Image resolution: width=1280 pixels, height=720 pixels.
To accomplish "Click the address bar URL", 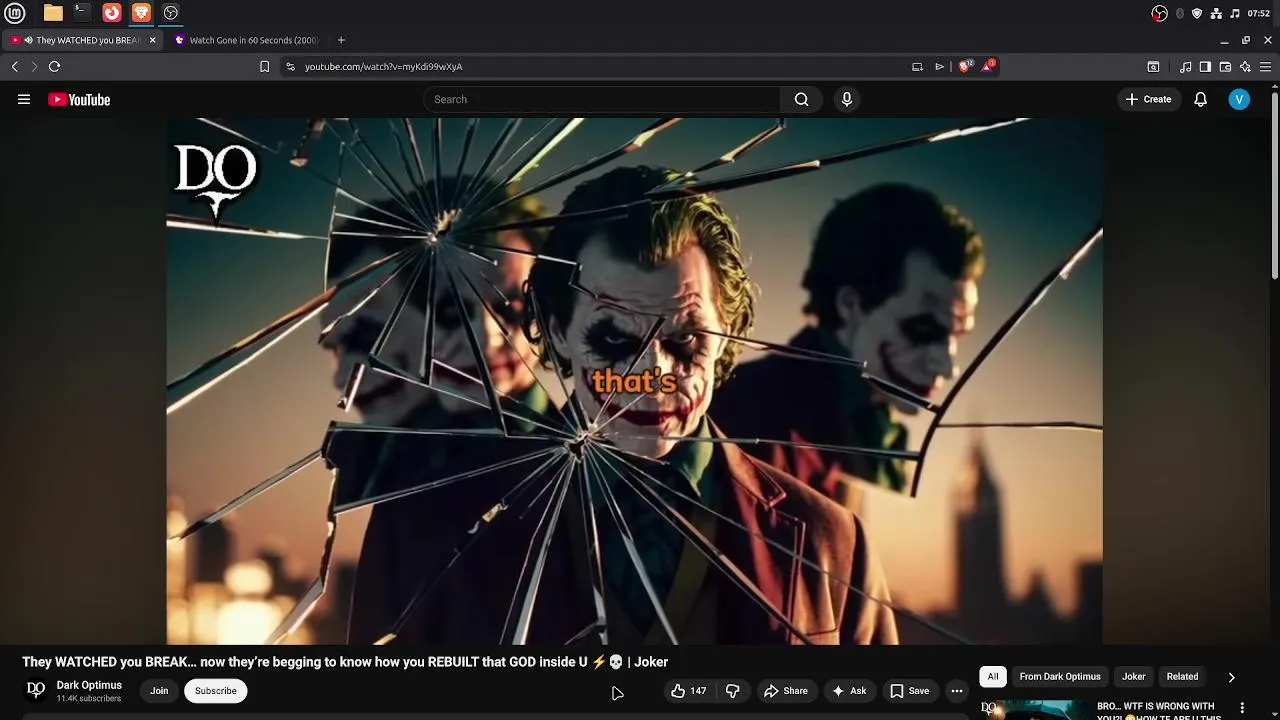I will click(383, 66).
